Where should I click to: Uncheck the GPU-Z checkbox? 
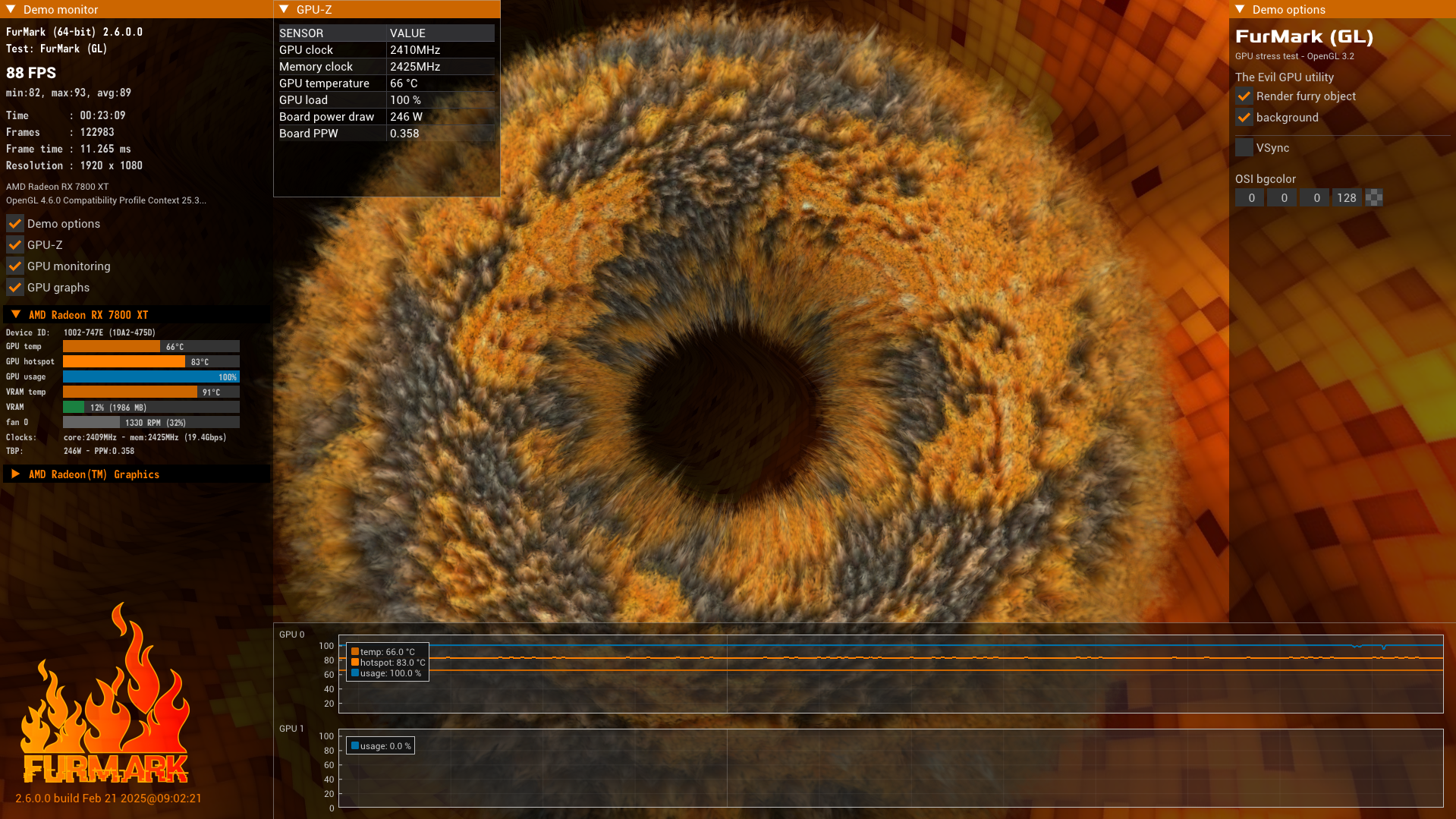[x=14, y=244]
